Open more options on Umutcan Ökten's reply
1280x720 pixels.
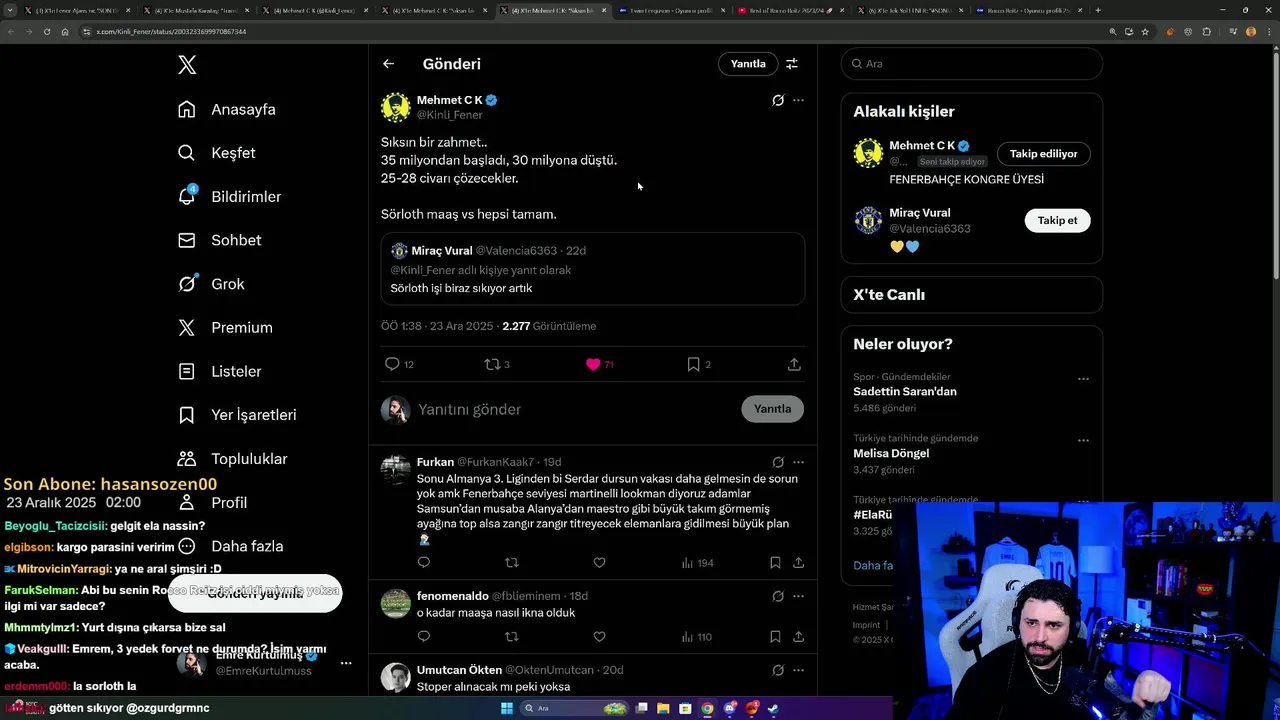tap(798, 670)
